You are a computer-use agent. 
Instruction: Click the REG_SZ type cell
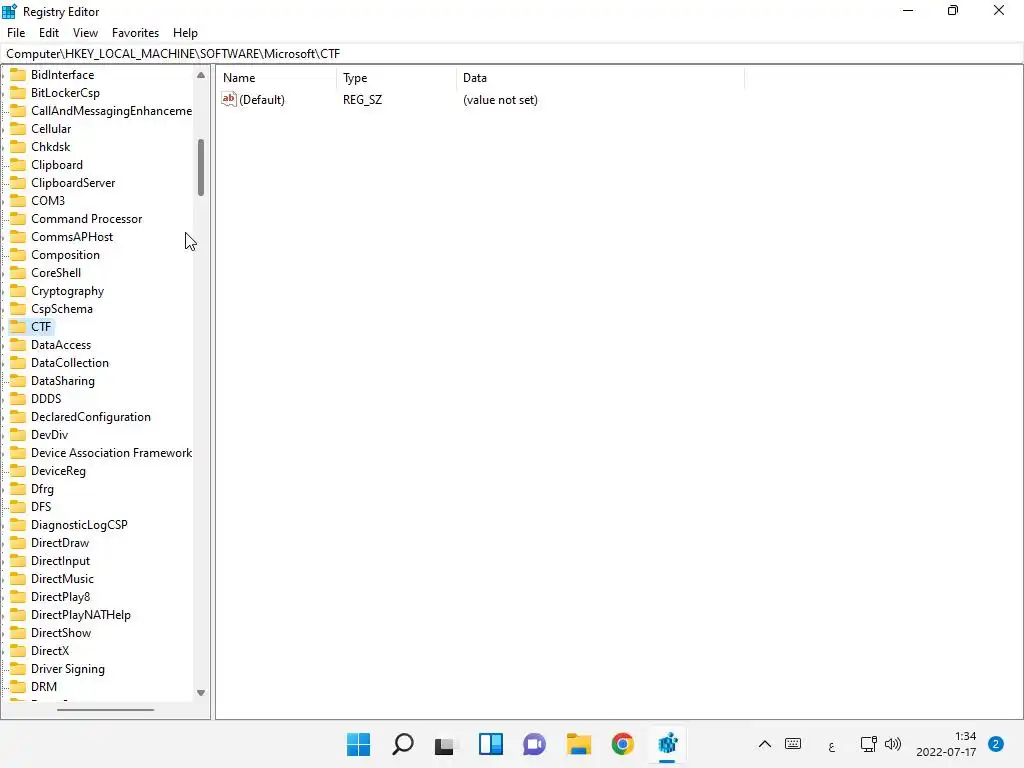[x=362, y=100]
